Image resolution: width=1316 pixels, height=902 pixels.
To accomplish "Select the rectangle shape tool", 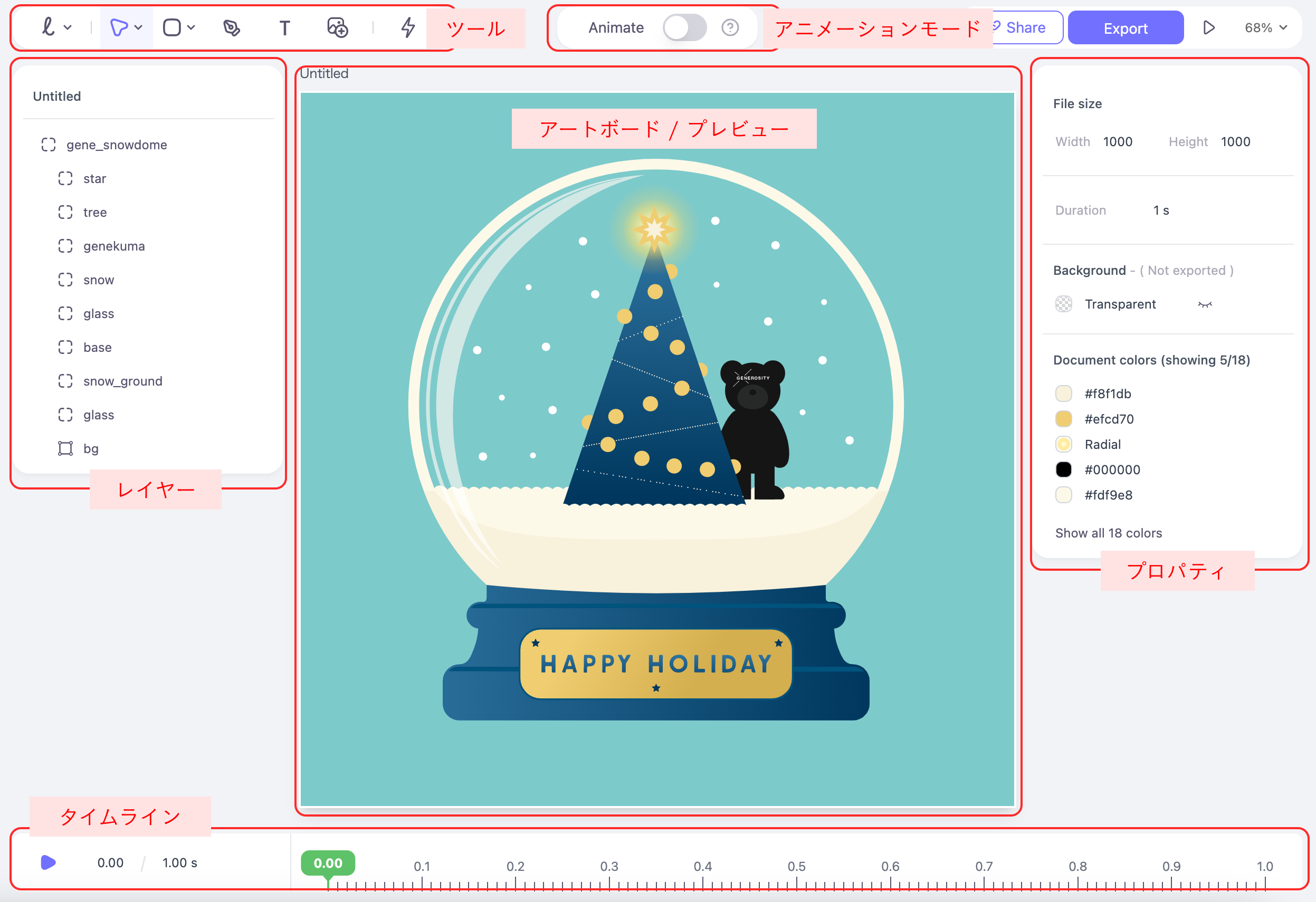I will tap(171, 27).
